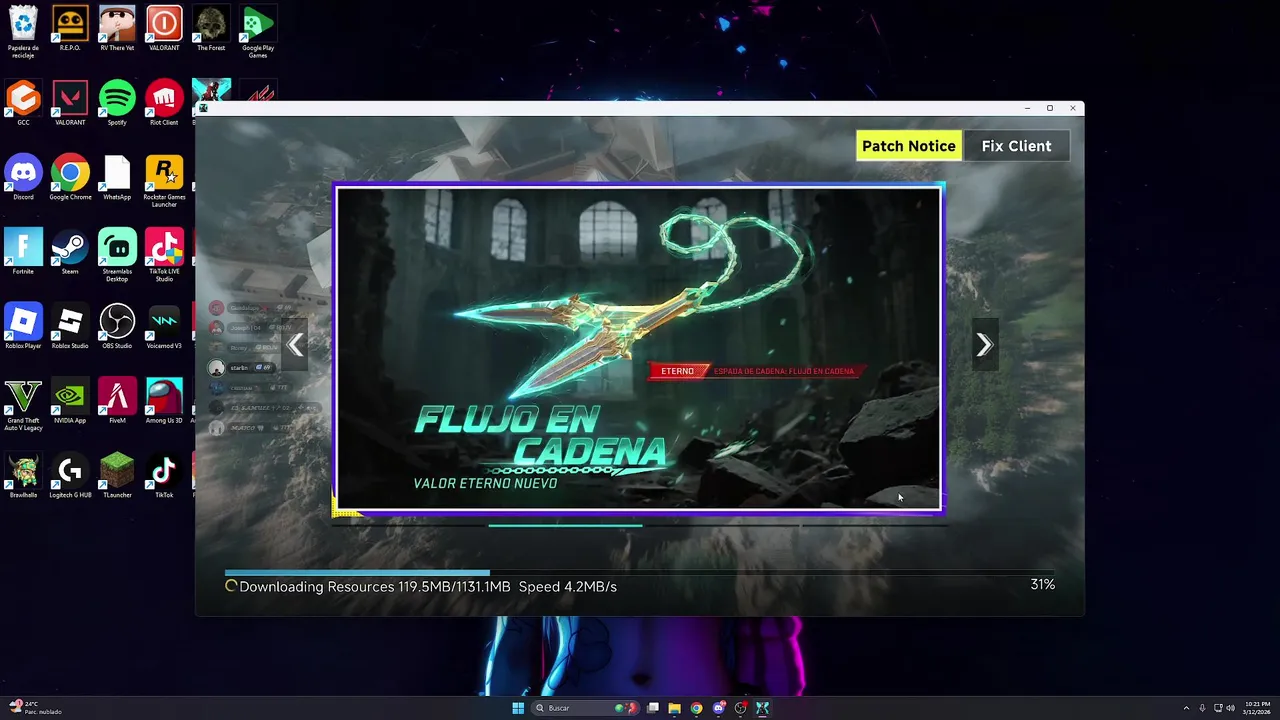Open Task View from the taskbar
Viewport: 1280px width, 720px height.
(653, 708)
